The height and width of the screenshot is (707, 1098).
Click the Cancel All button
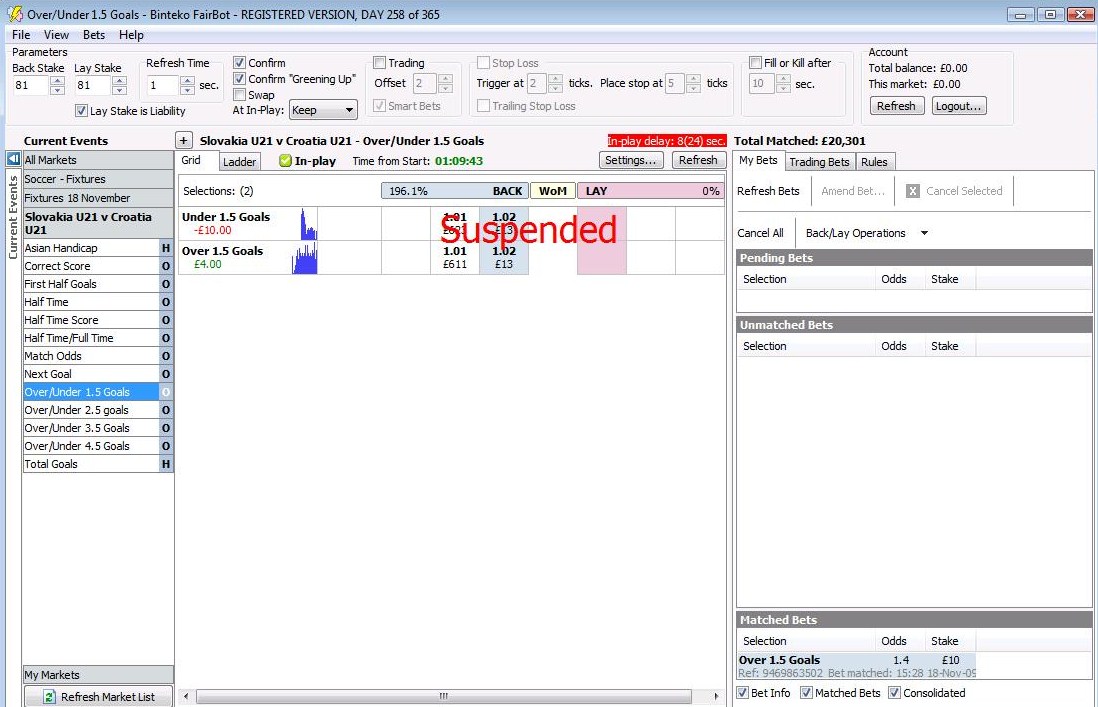click(760, 233)
